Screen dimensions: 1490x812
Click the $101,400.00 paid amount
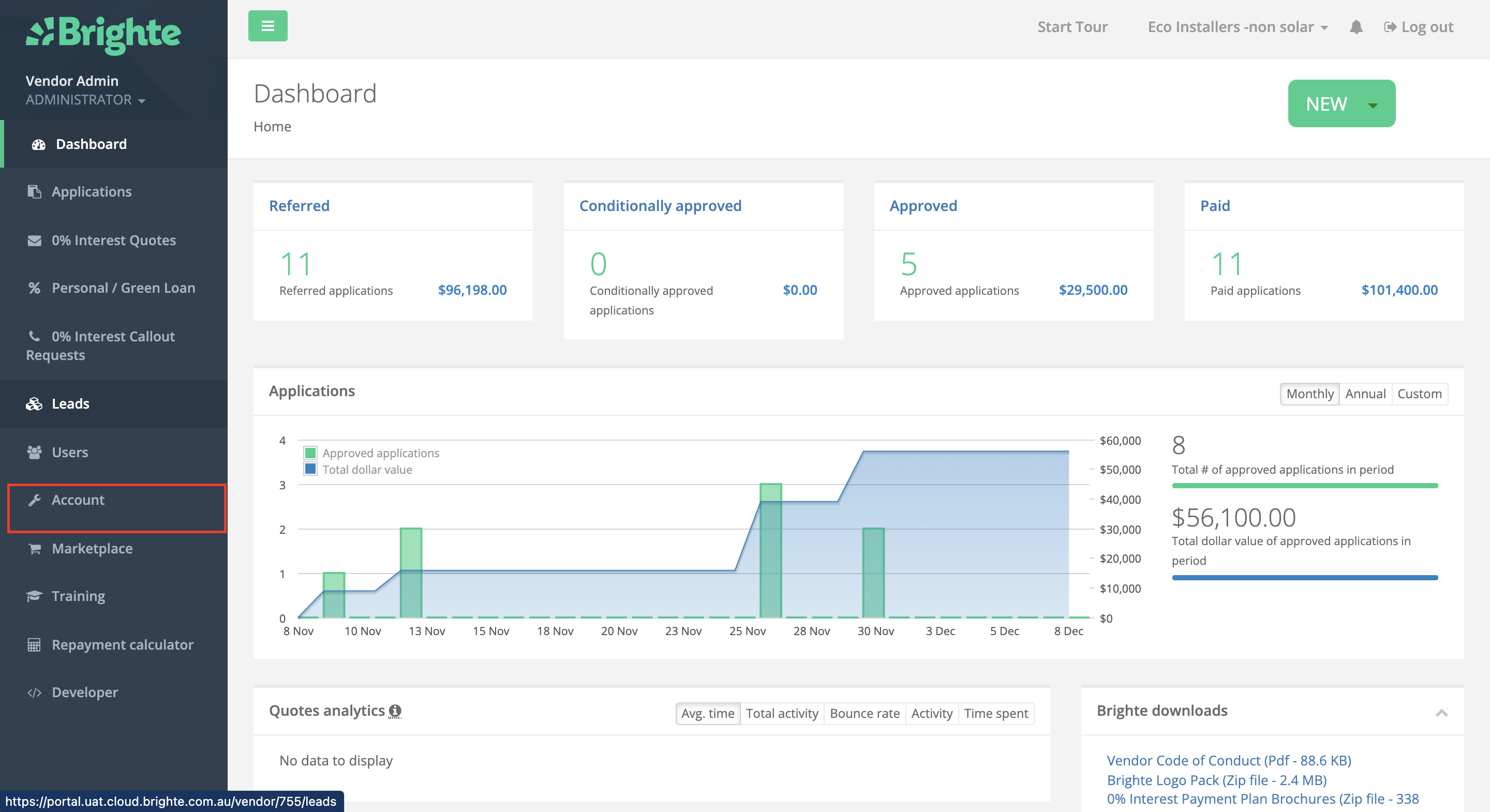pos(1399,290)
